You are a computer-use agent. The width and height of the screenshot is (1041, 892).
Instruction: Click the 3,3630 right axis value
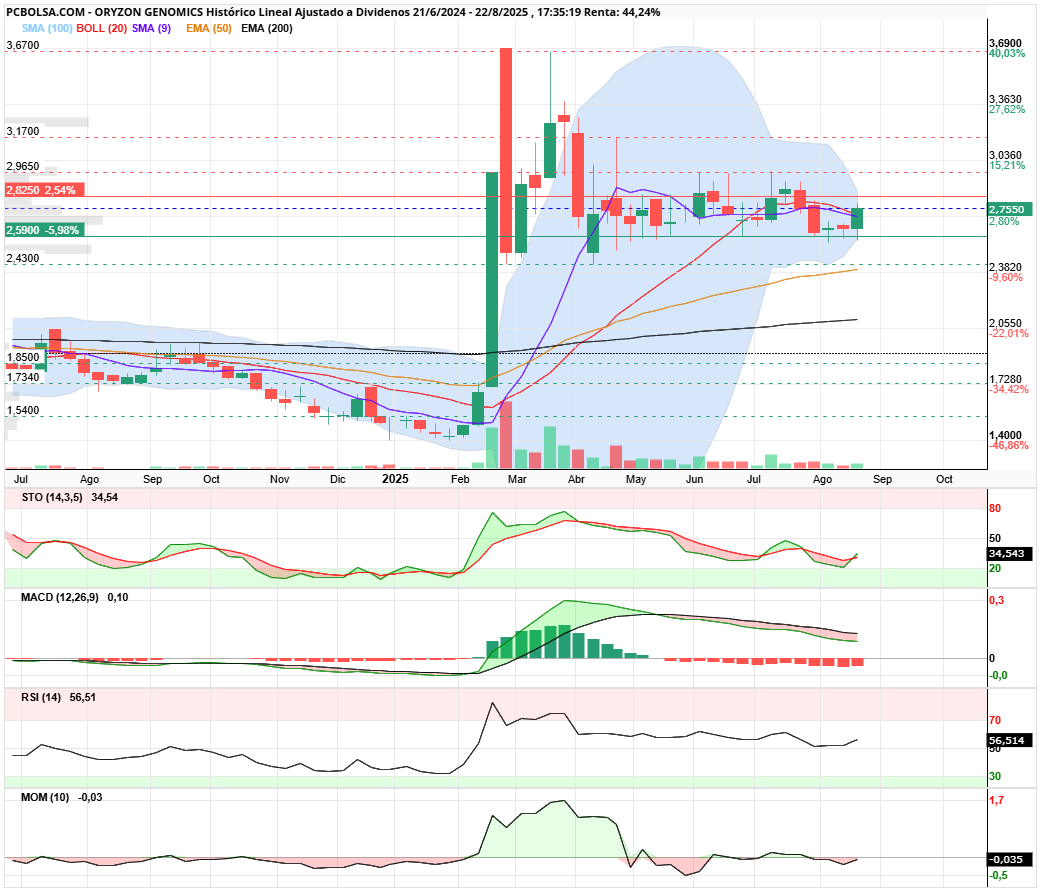[x=1005, y=100]
